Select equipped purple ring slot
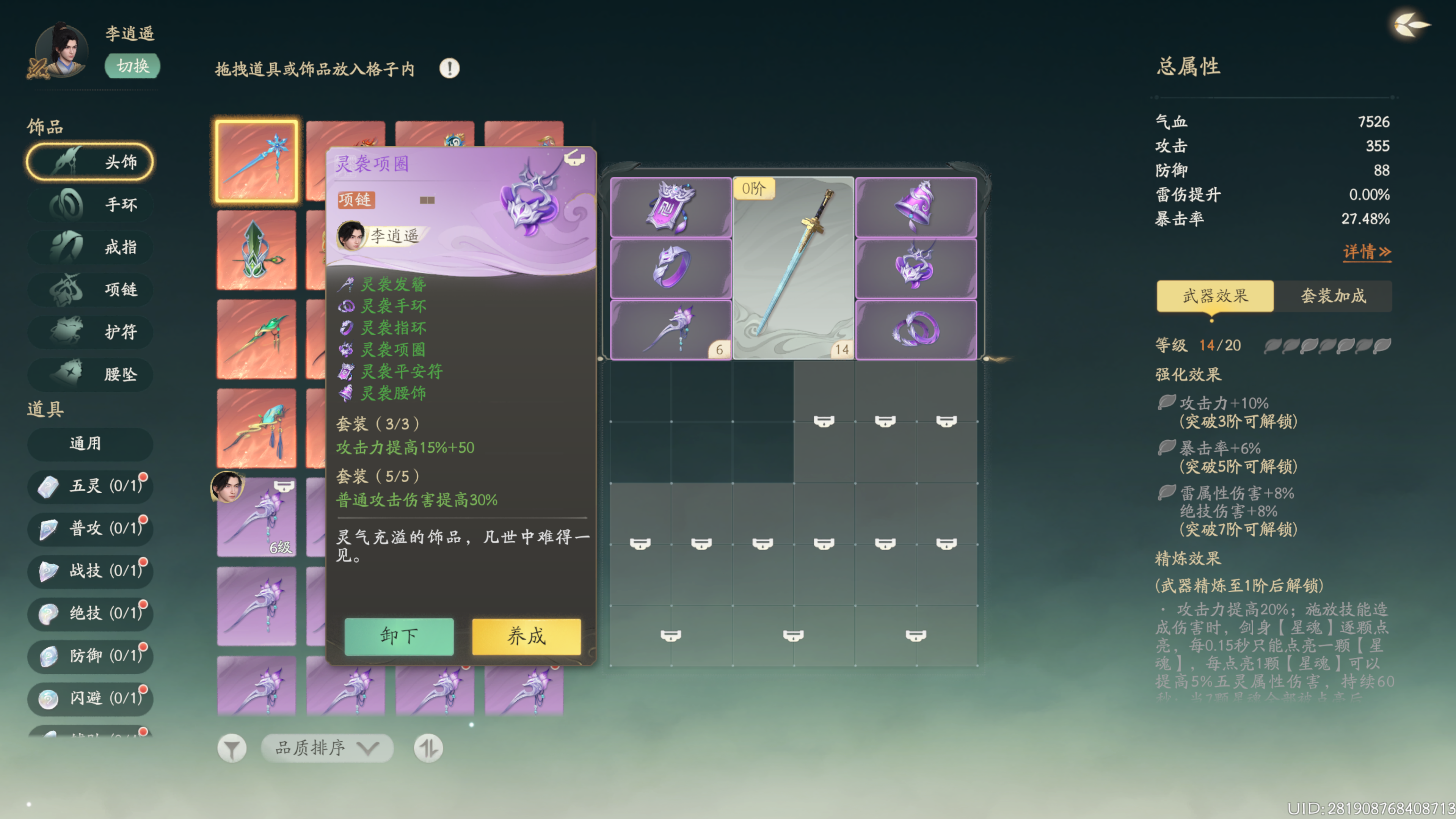The height and width of the screenshot is (819, 1456). pyautogui.click(x=671, y=268)
